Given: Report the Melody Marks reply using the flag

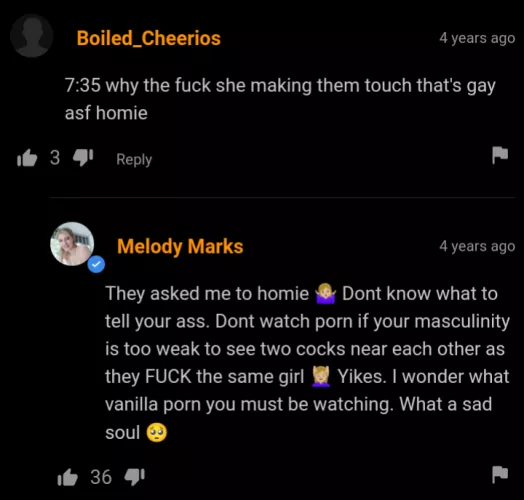Looking at the screenshot, I should (x=500, y=475).
